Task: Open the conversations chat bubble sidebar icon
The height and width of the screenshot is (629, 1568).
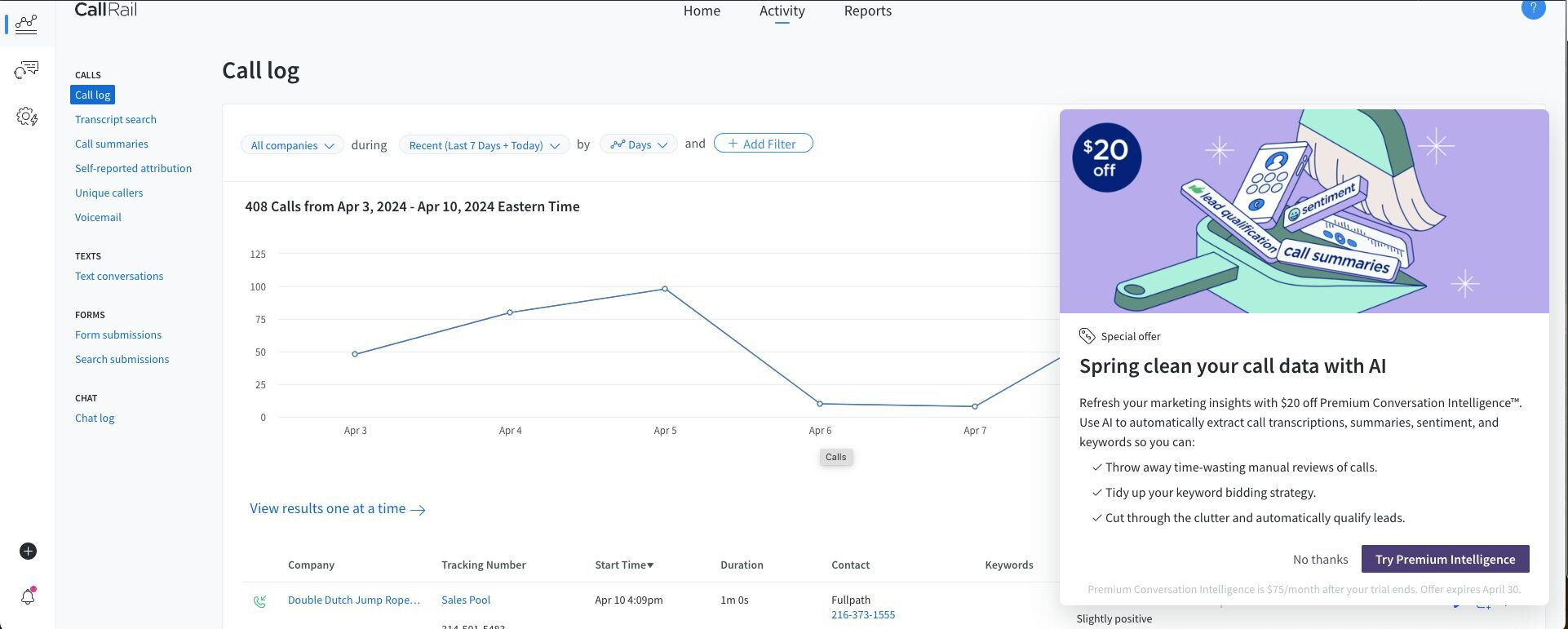Action: [x=26, y=70]
